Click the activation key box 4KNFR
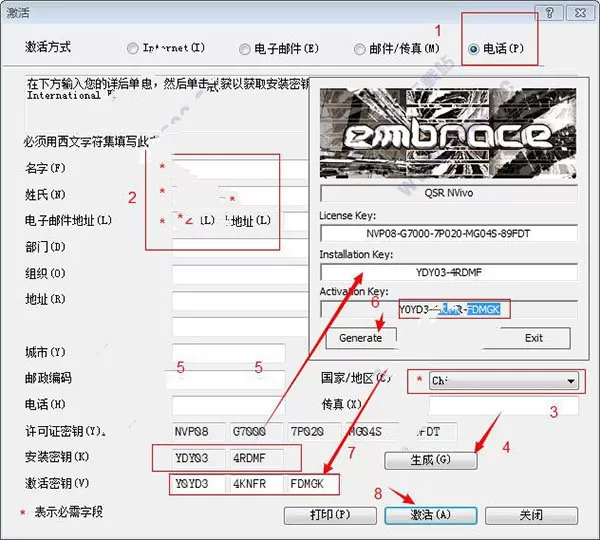This screenshot has height=540, width=600. [256, 484]
